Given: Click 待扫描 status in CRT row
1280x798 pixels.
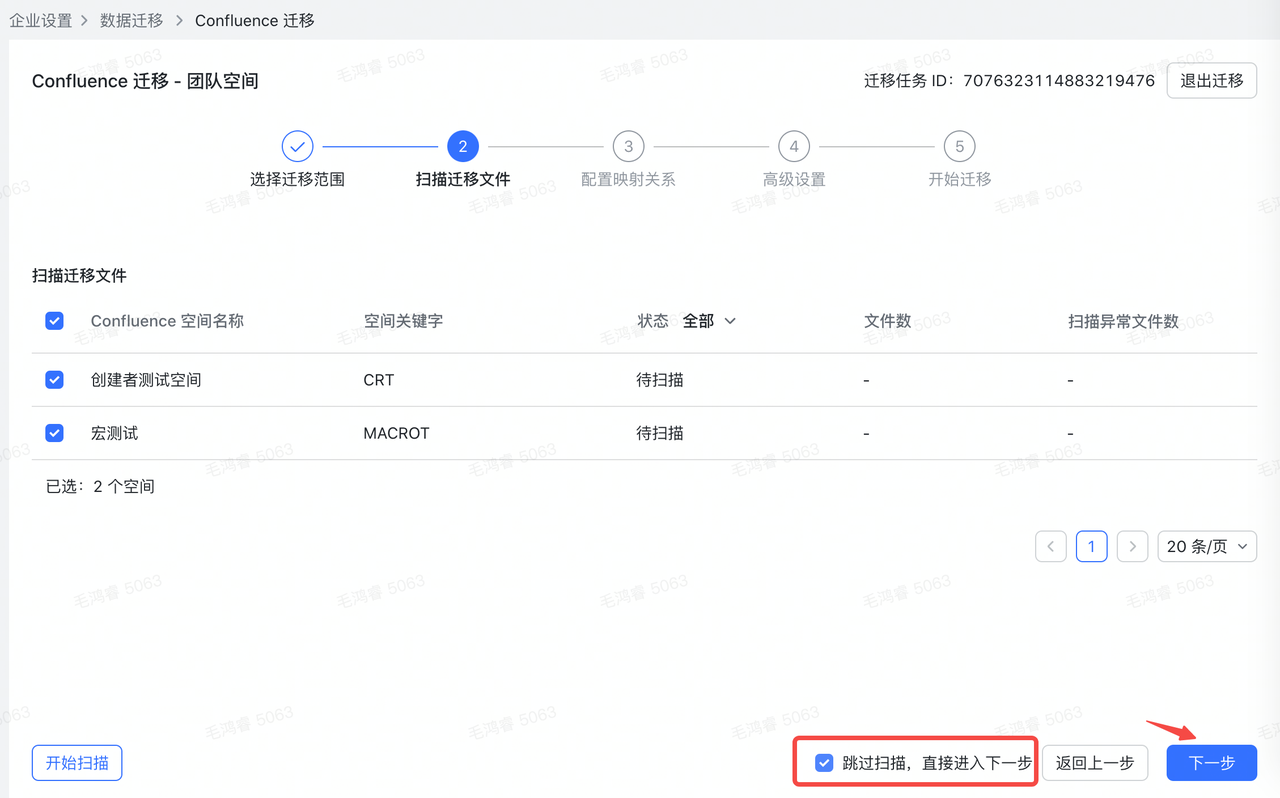Looking at the screenshot, I should (x=660, y=380).
